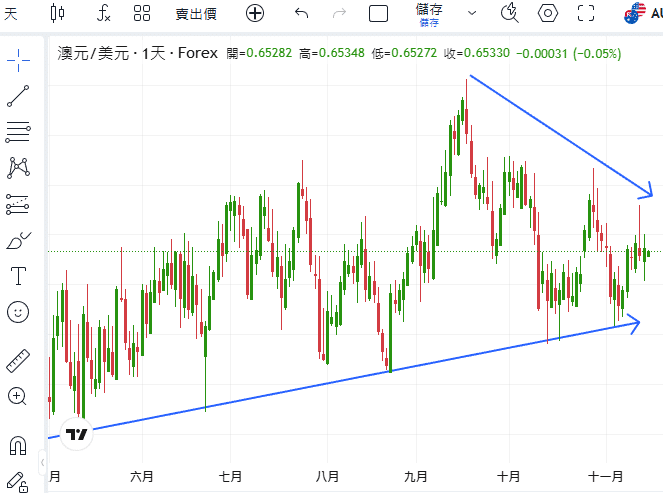
Task: Open the emoji sticker tool
Action: 18,312
